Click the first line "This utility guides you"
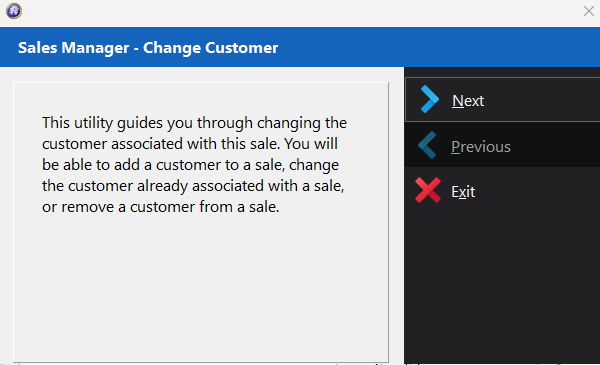Viewport: 600px width, 365px height. pyautogui.click(x=118, y=123)
